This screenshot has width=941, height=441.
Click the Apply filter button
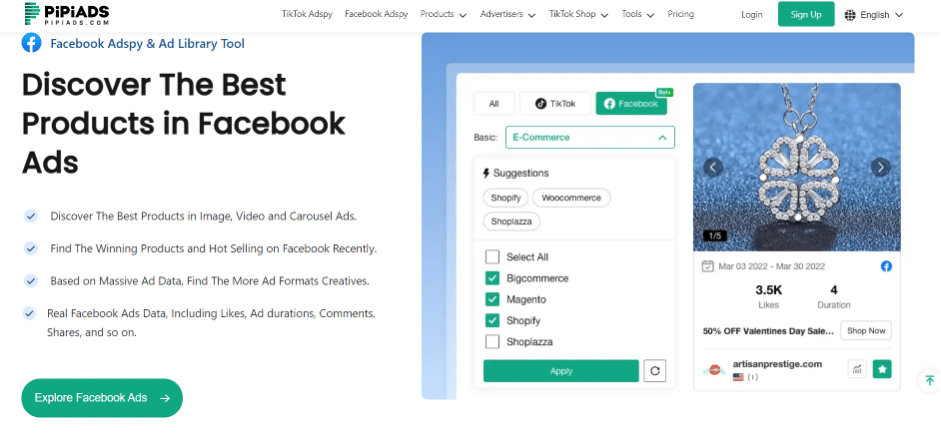point(561,371)
